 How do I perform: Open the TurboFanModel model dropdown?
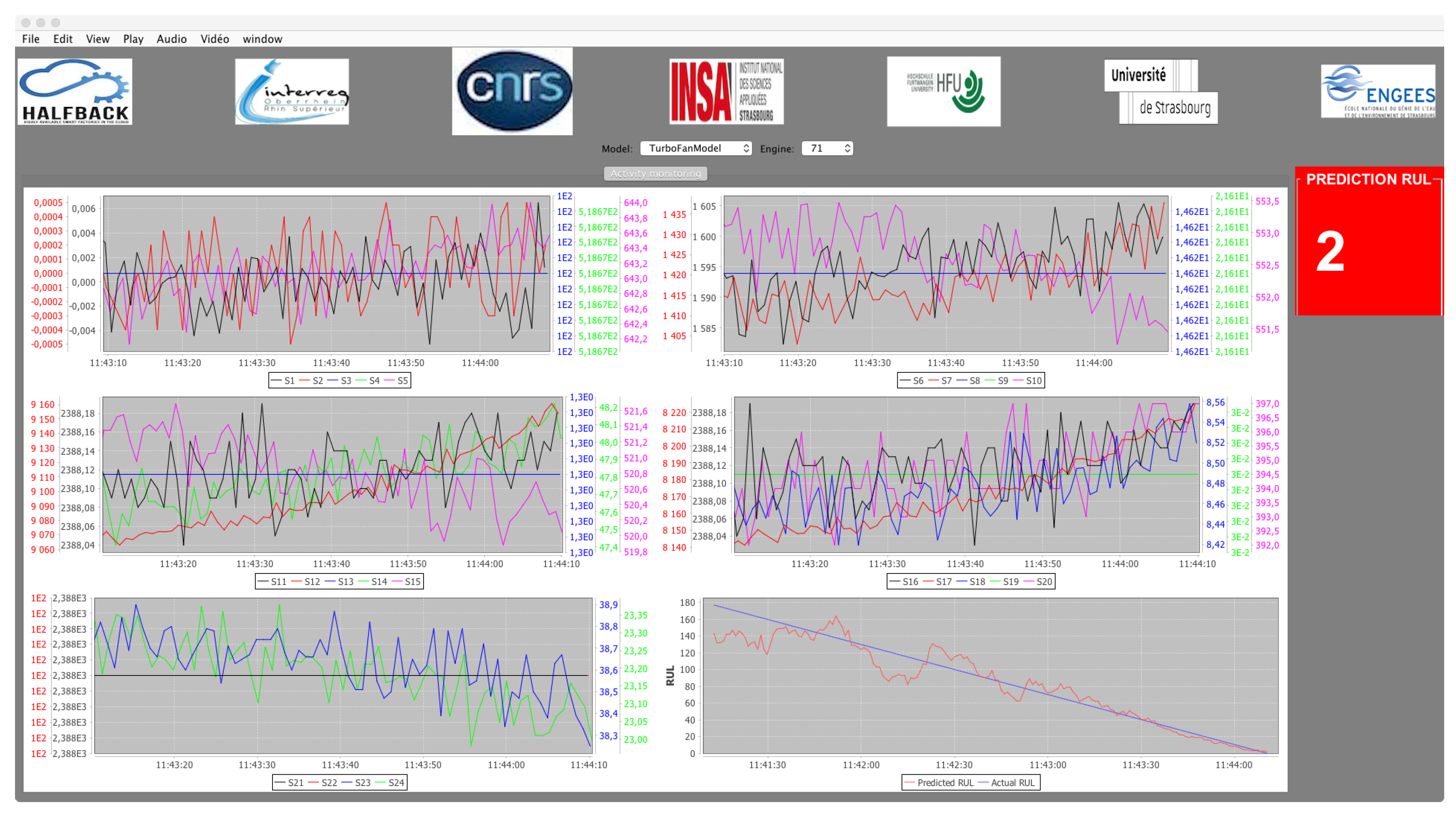click(696, 148)
